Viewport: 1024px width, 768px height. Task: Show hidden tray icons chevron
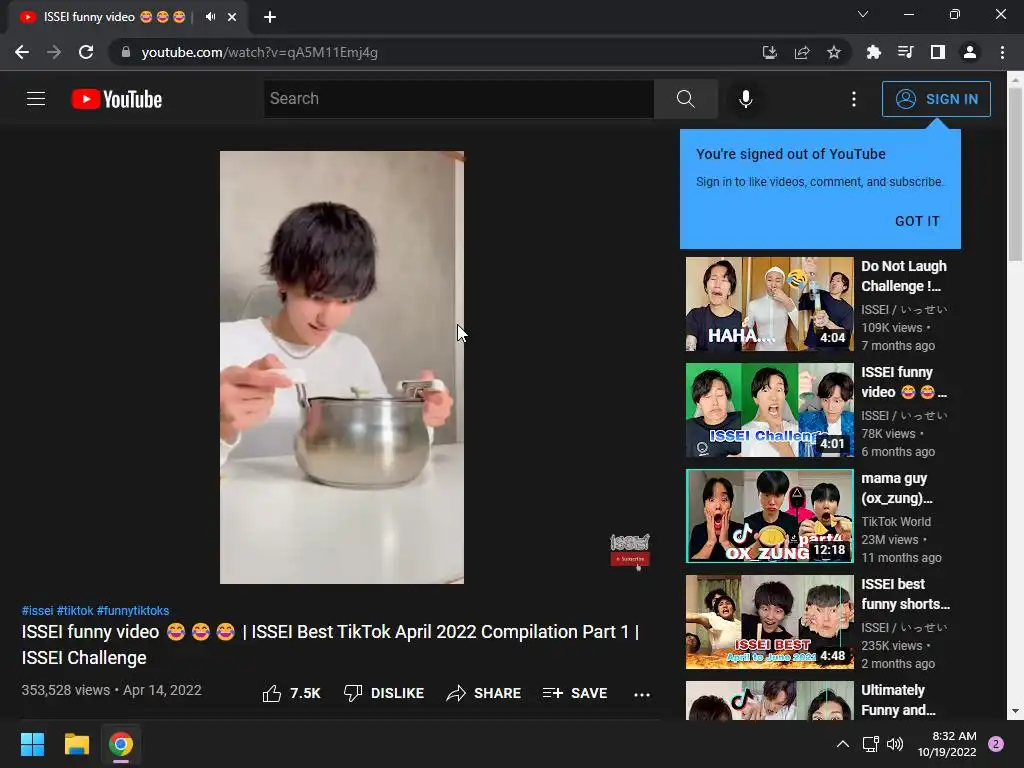coord(843,744)
